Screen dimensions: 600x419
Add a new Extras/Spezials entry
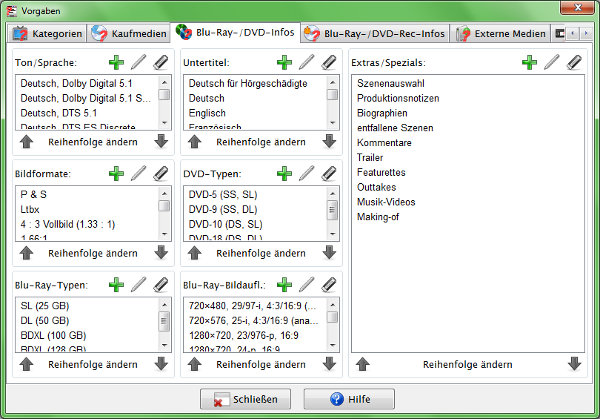tap(529, 63)
